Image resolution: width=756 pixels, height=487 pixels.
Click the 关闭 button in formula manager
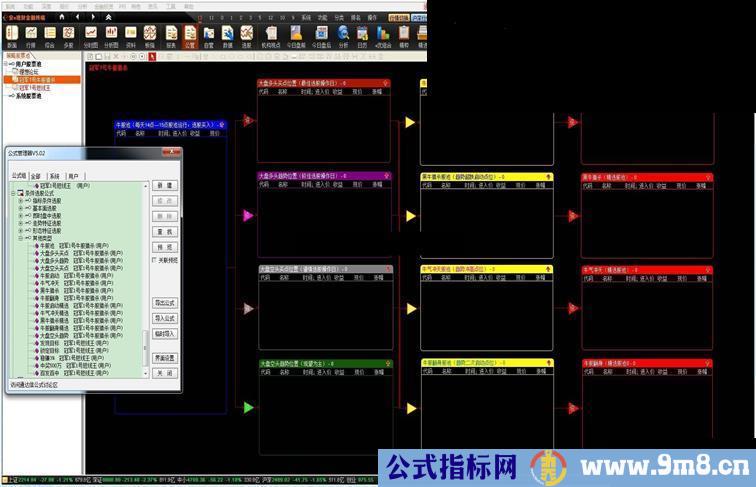165,373
